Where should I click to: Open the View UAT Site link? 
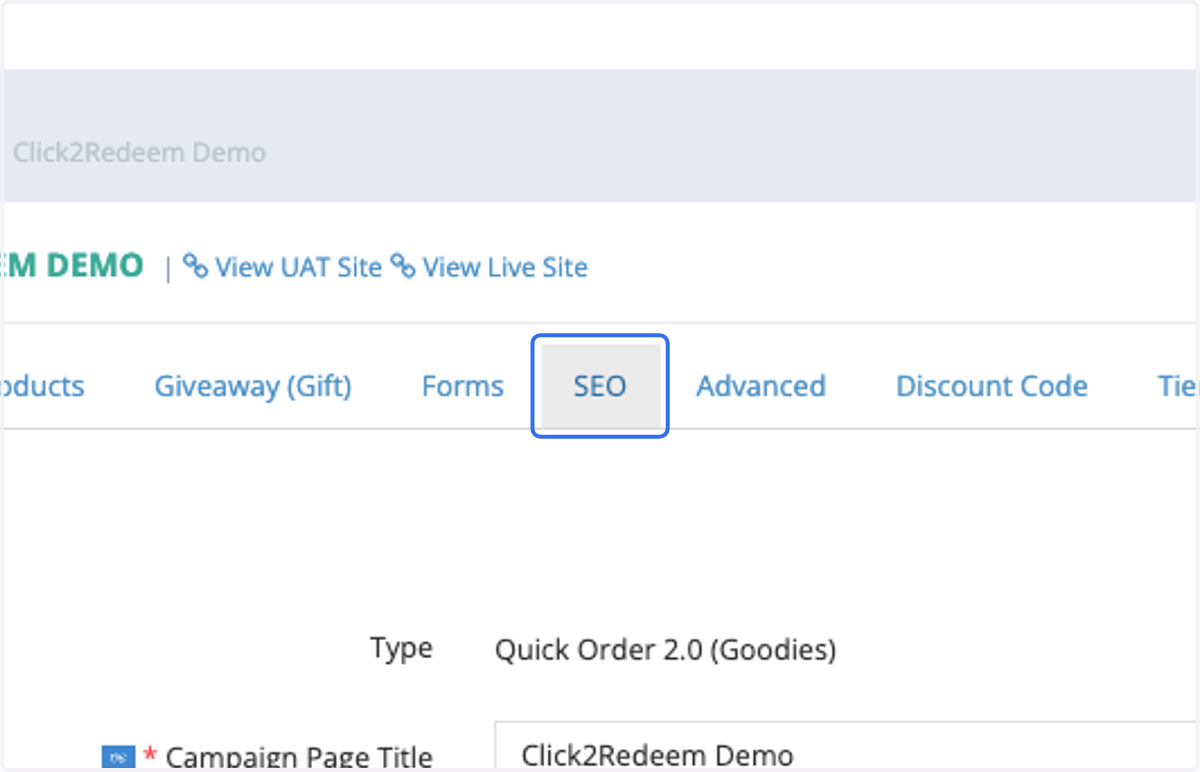[298, 267]
